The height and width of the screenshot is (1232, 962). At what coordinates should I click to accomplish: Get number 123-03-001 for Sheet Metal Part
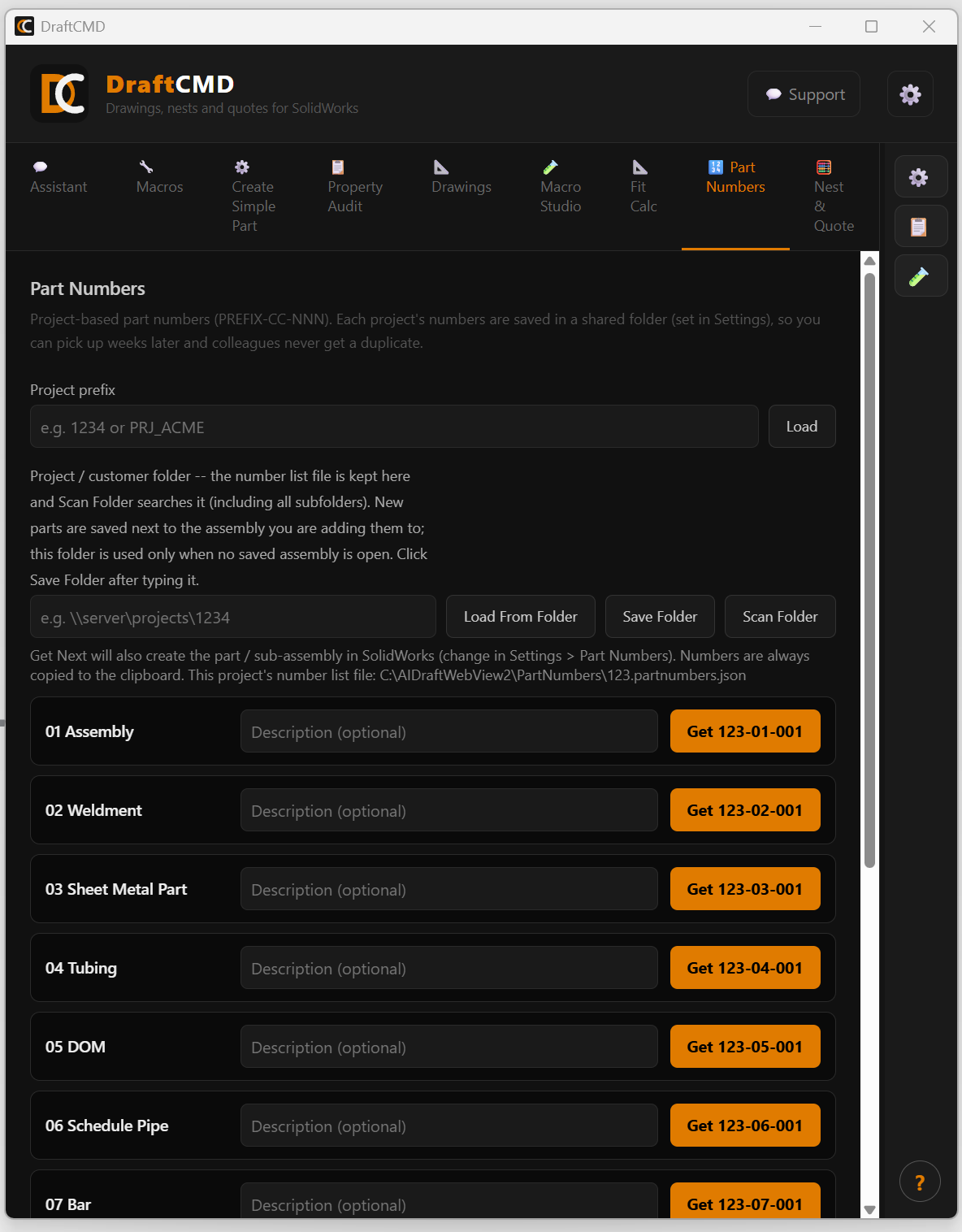(x=745, y=889)
